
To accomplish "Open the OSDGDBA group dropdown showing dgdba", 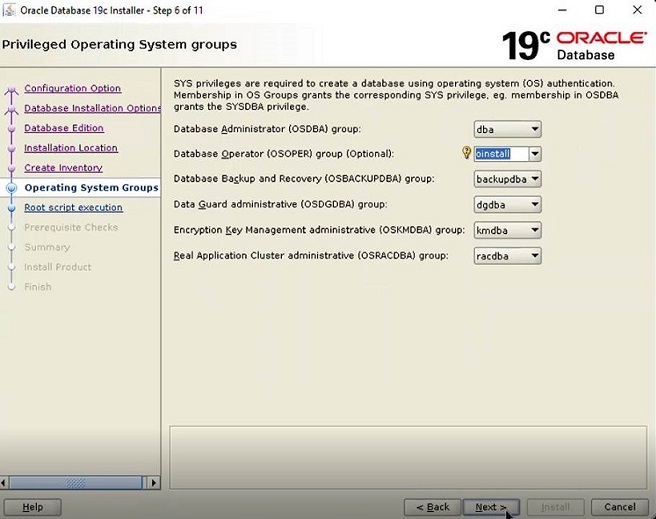I will (x=507, y=205).
